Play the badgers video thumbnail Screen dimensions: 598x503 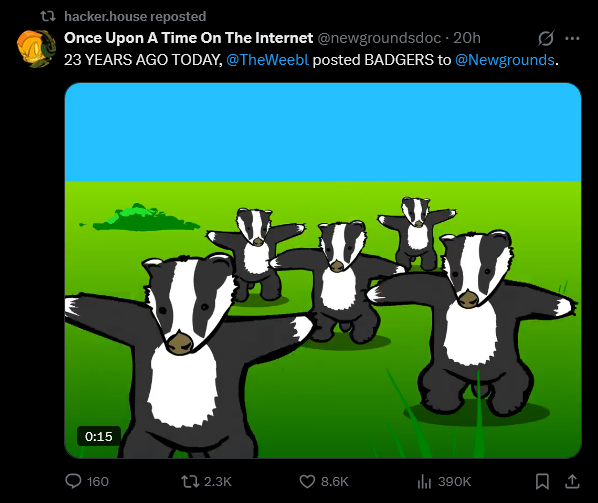[x=323, y=270]
